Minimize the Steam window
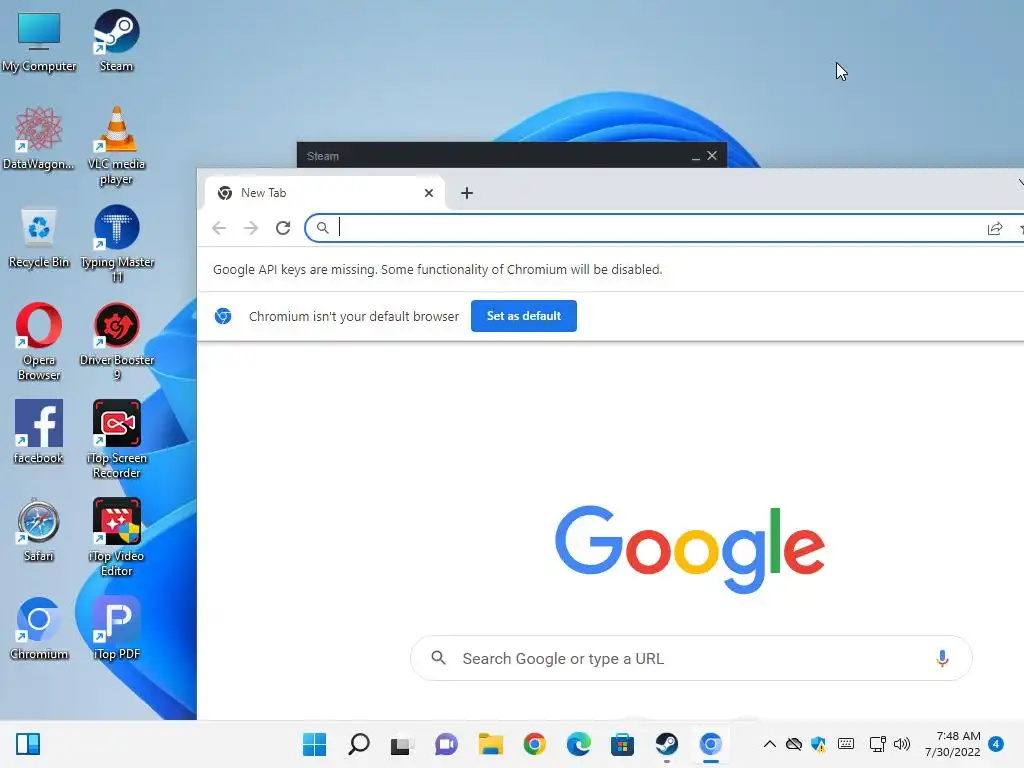The image size is (1024, 768). point(696,157)
